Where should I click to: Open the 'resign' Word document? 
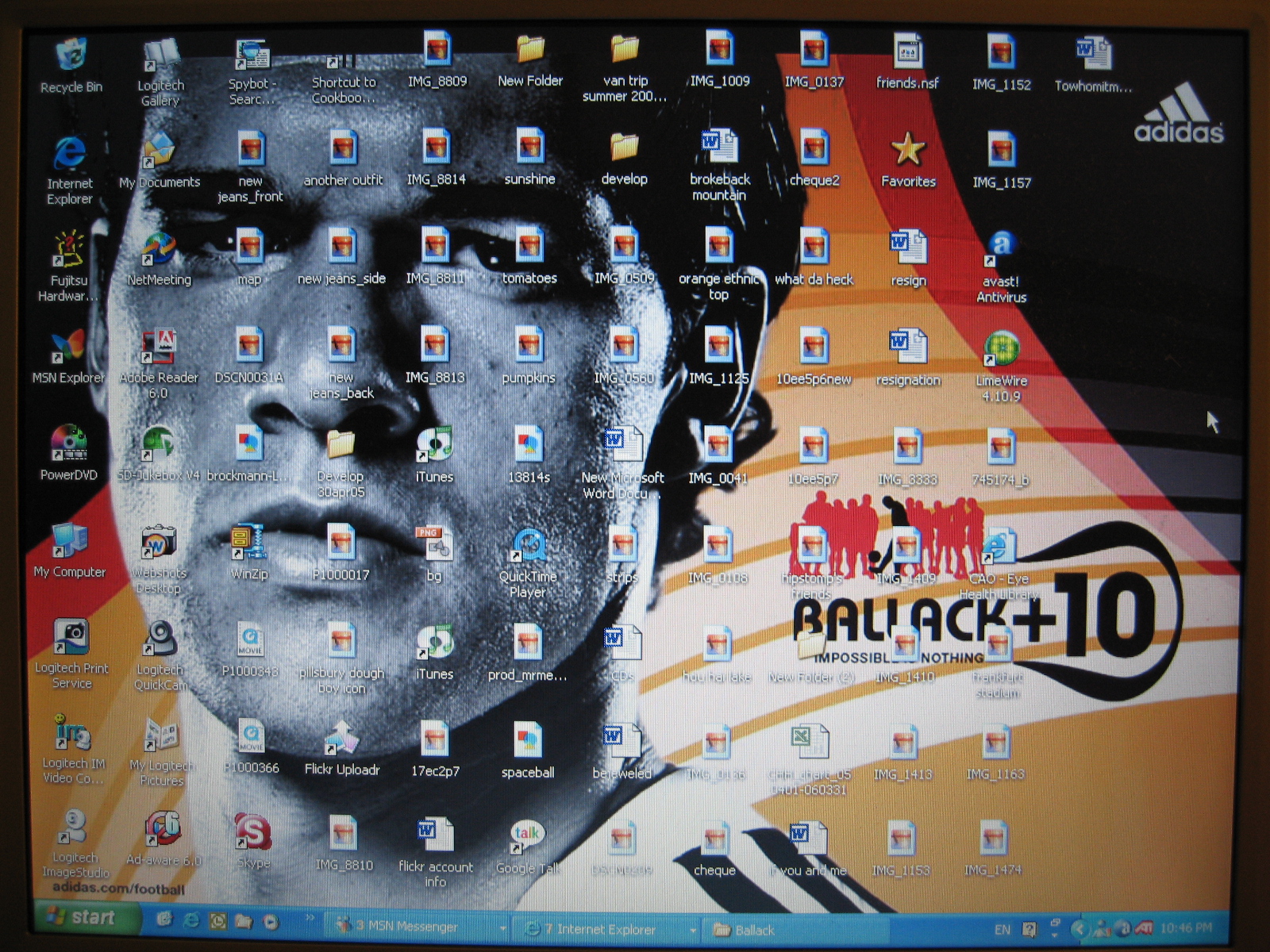point(908,248)
